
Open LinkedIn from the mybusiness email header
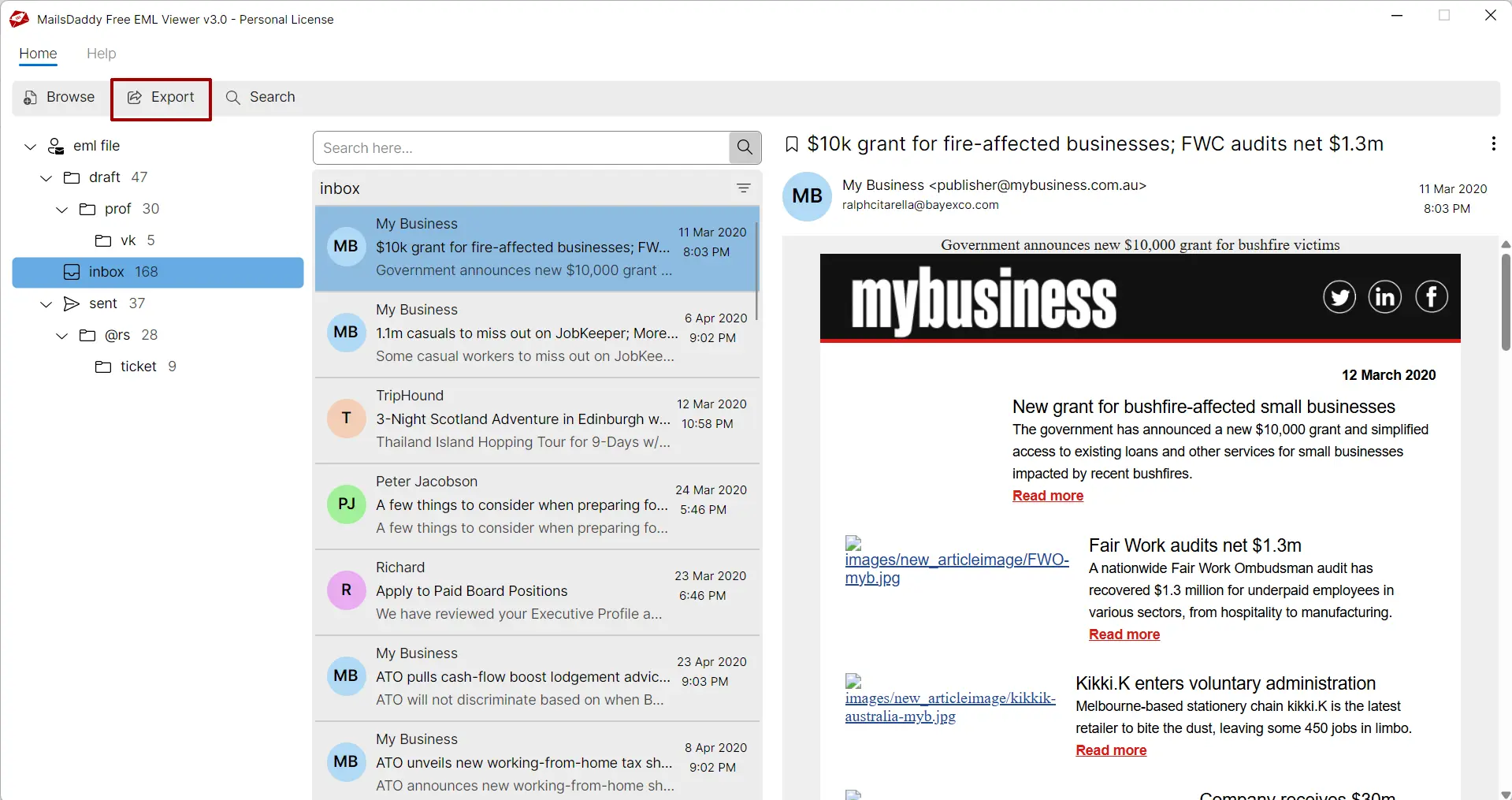tap(1385, 297)
